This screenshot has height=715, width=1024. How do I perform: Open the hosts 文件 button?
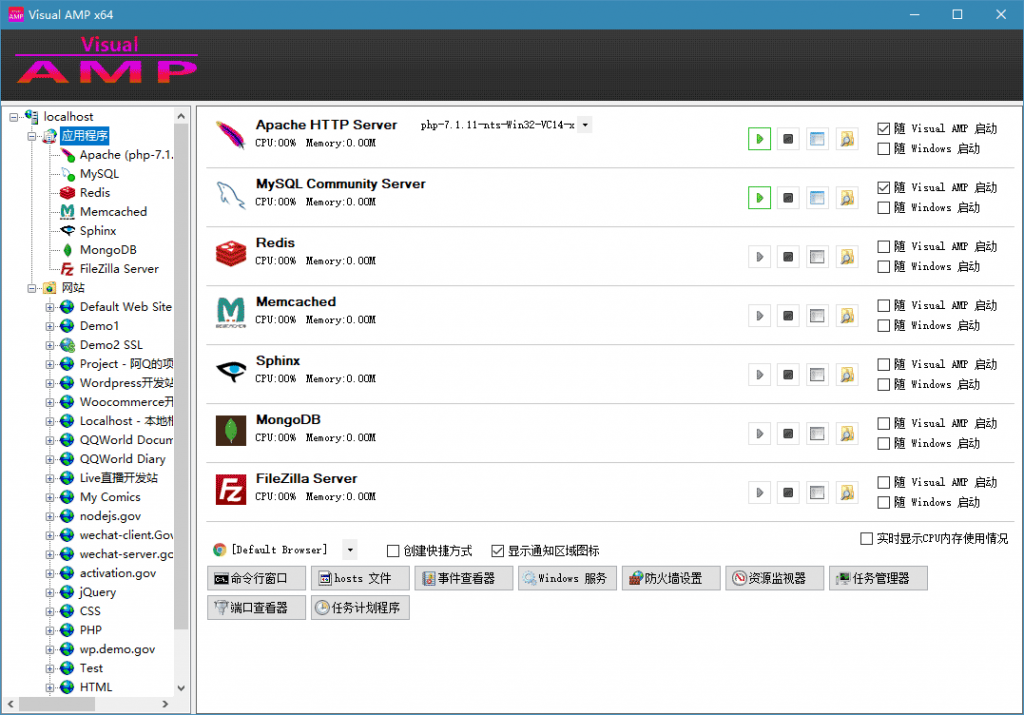tap(360, 577)
